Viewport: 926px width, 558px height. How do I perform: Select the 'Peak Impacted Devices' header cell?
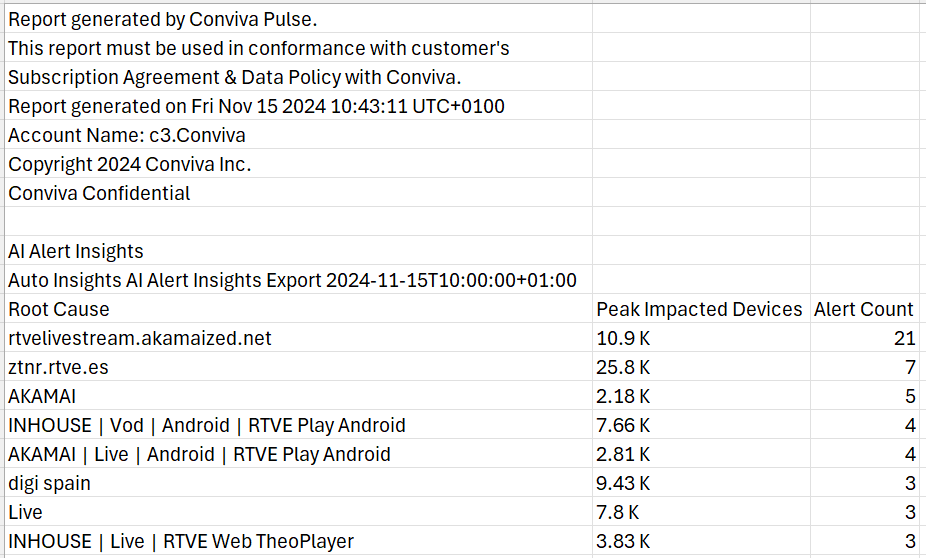pyautogui.click(x=699, y=309)
